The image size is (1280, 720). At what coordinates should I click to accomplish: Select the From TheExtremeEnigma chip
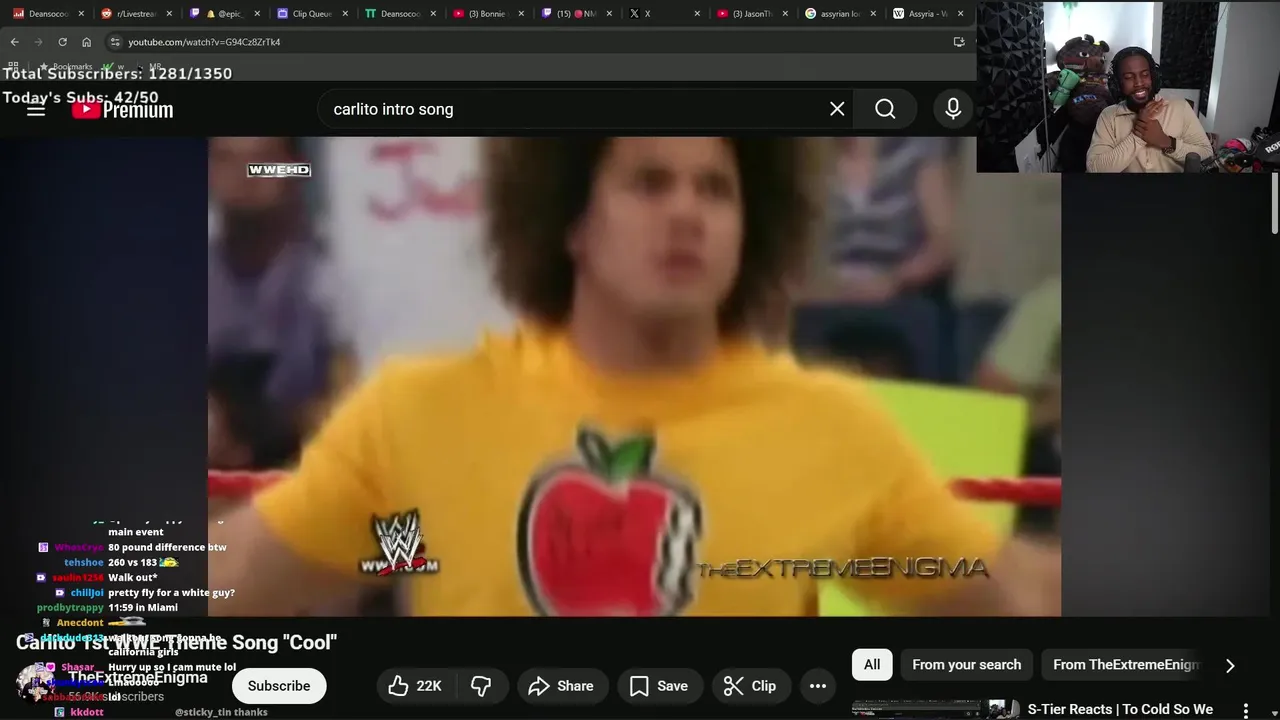pos(1126,665)
